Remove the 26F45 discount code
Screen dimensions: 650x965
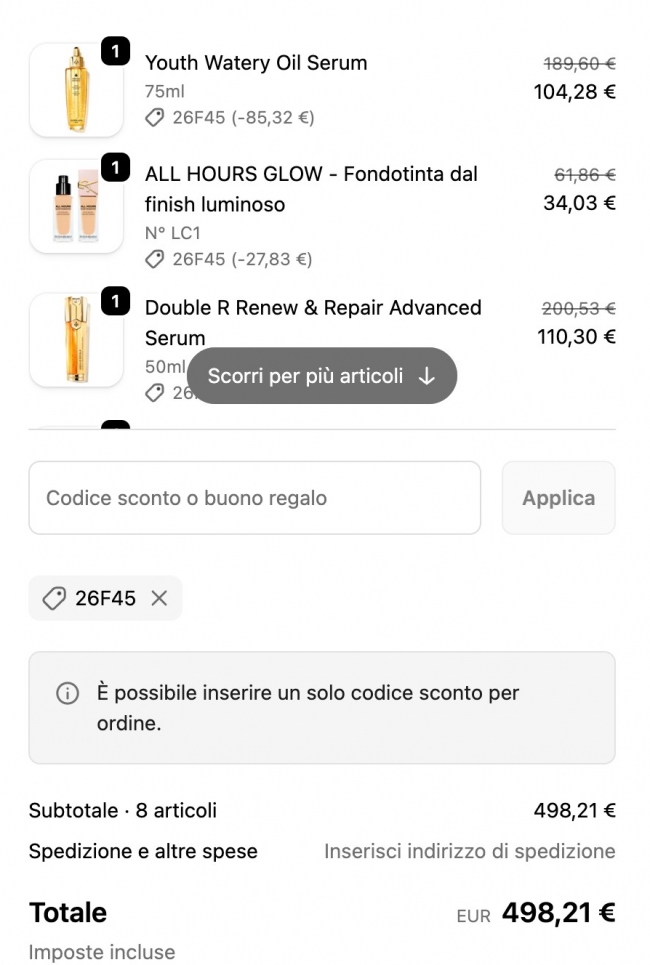pos(159,598)
